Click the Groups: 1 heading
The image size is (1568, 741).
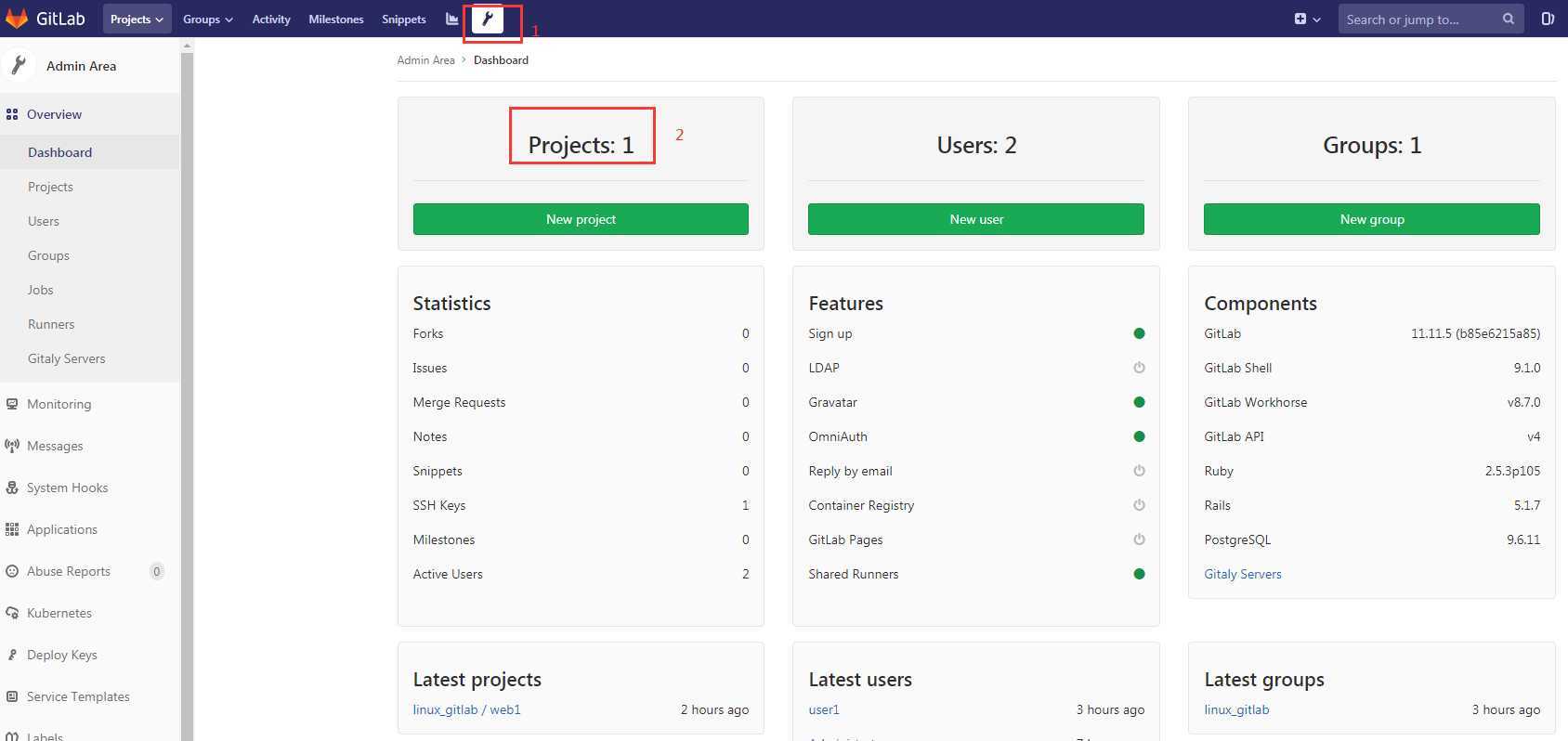1372,145
